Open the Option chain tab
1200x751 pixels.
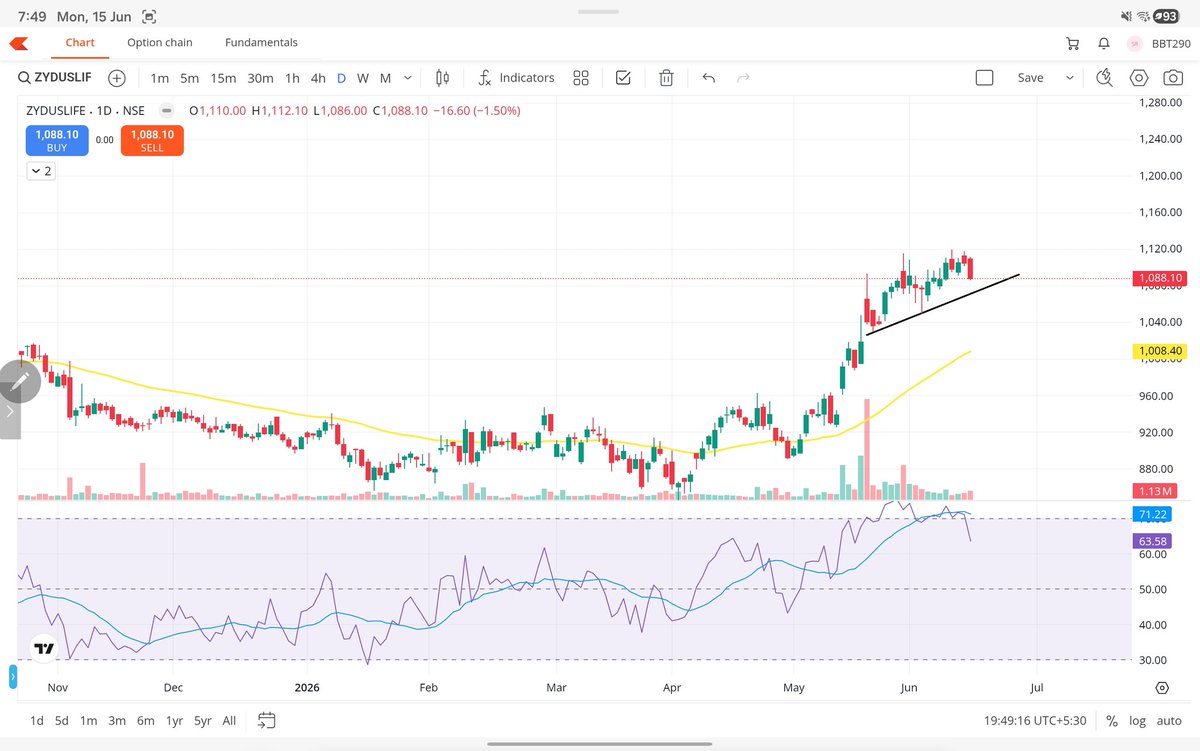click(x=160, y=43)
